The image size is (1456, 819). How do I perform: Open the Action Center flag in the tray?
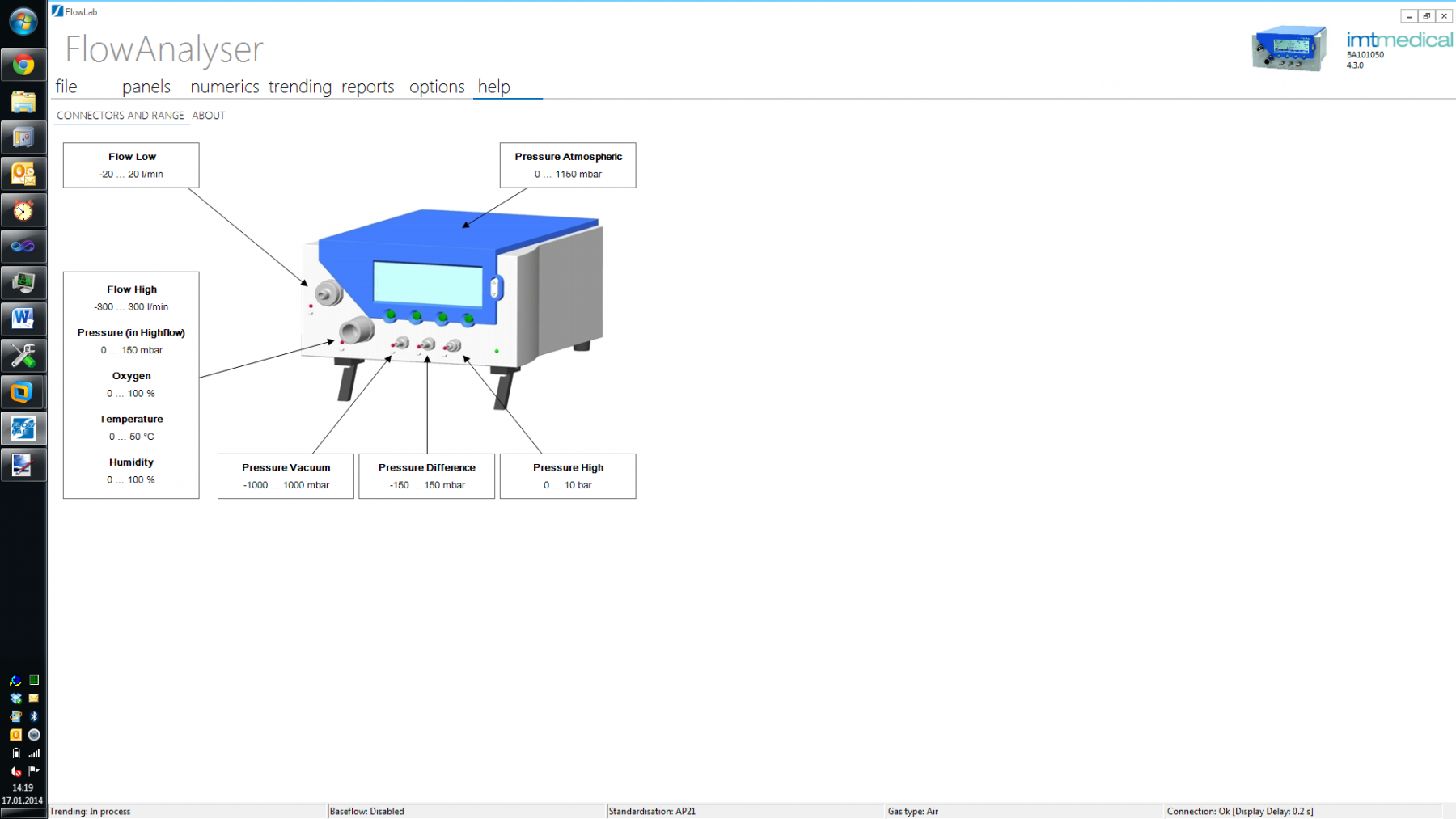click(x=34, y=770)
